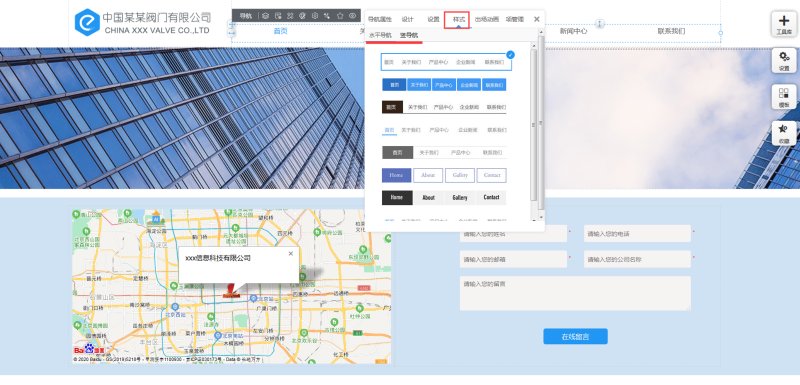Viewport: 800px width, 385px height.
Task: Select the solid blue button navigation style
Action: 444,85
